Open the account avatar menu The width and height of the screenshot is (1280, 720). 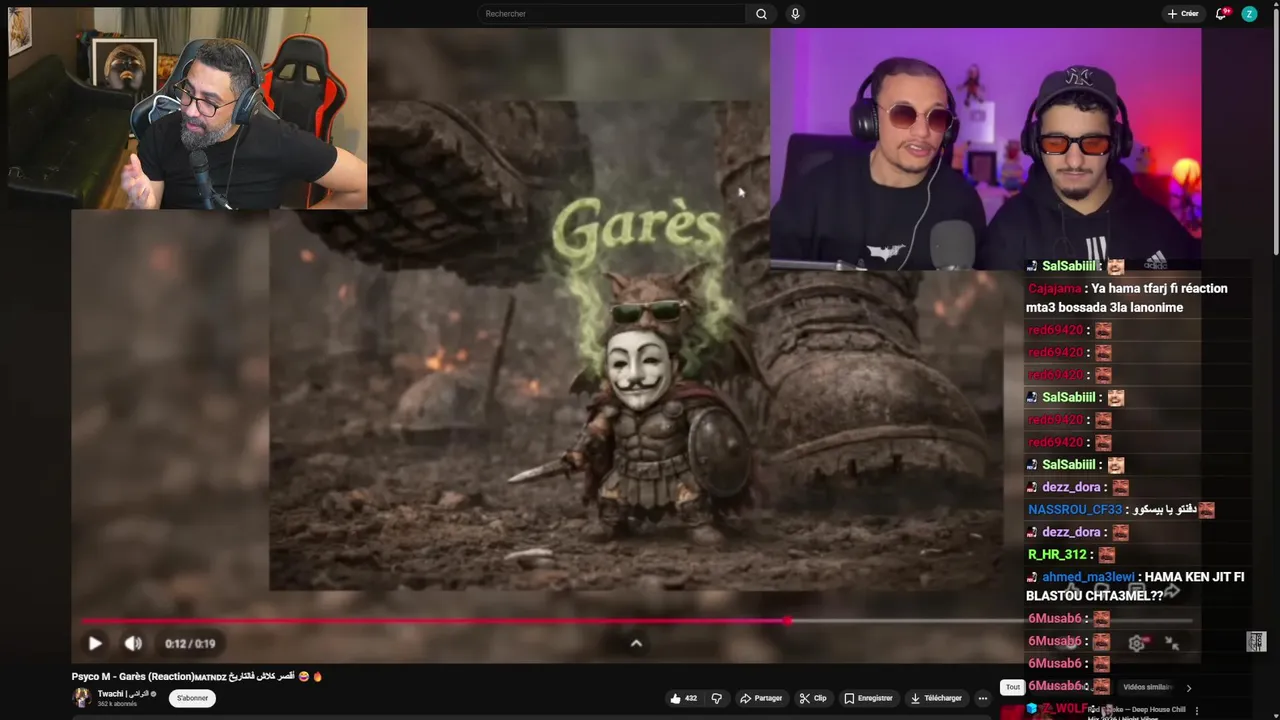[x=1249, y=14]
